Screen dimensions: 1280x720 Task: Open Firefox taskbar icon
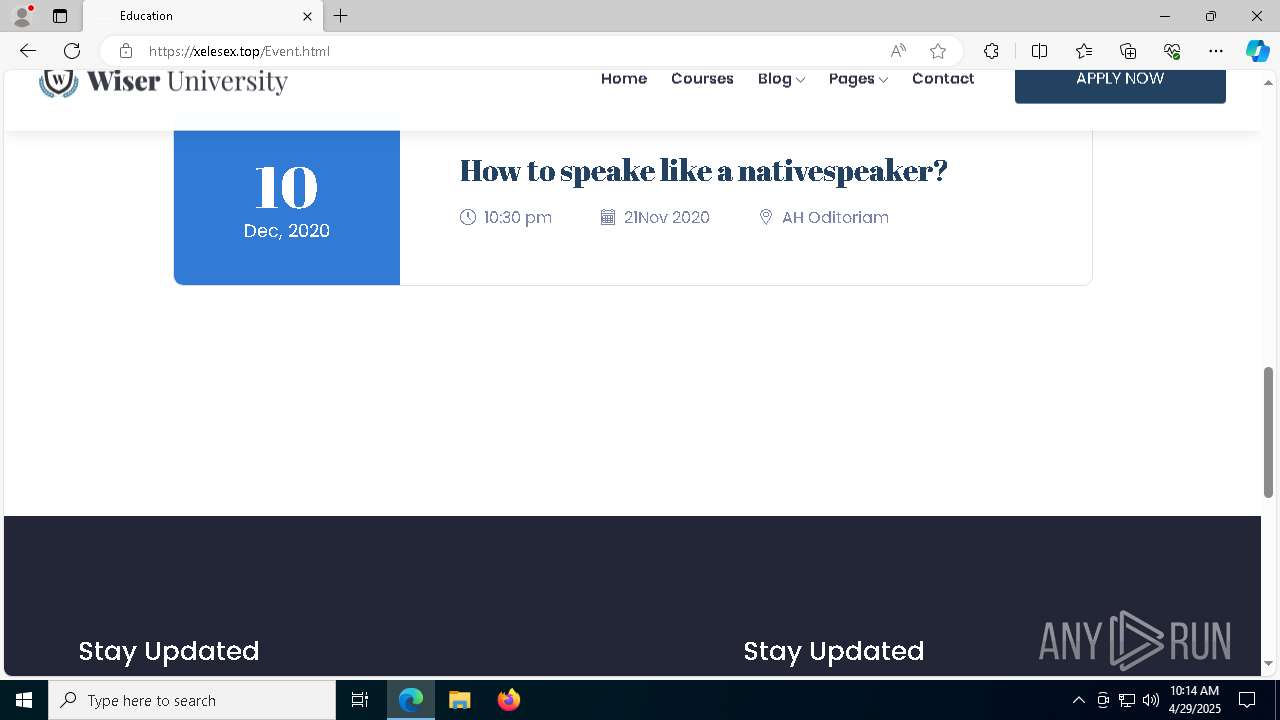509,700
